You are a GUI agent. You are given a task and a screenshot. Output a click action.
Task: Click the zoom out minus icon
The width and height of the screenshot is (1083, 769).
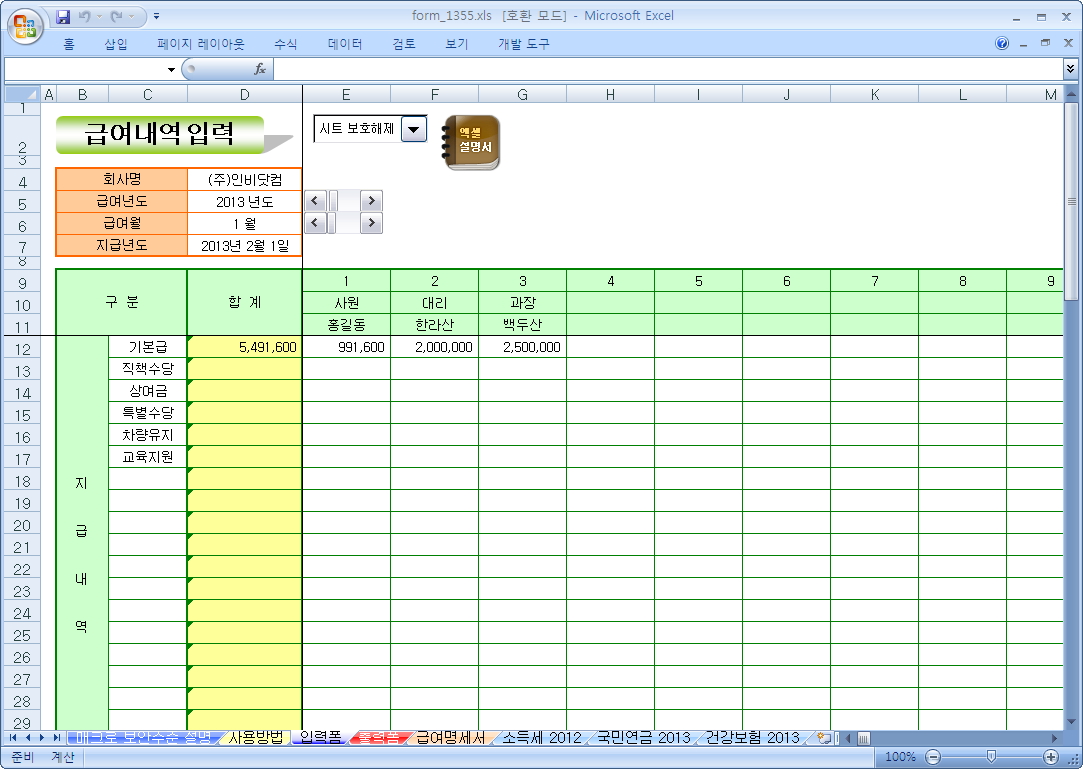[932, 757]
